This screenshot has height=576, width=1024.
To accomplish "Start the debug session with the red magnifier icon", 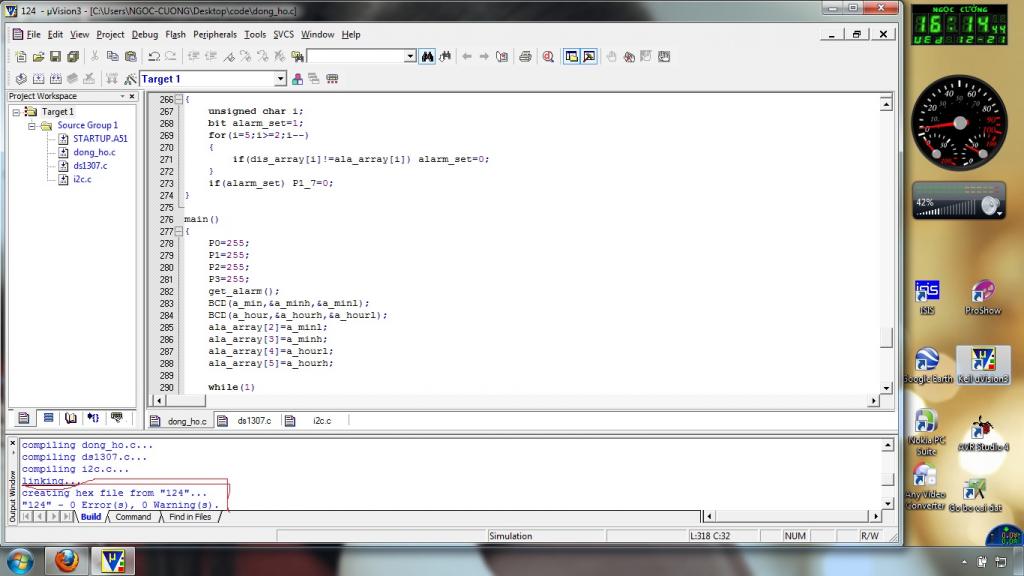I will coord(548,57).
